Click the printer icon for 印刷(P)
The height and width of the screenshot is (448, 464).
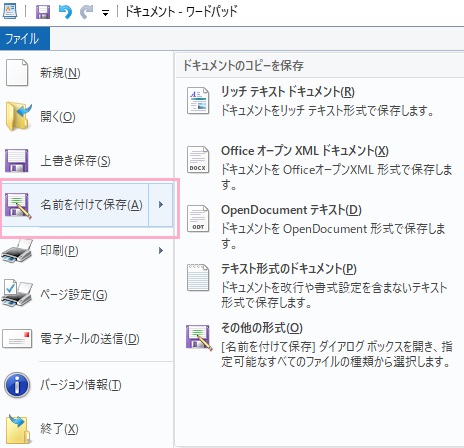point(17,251)
